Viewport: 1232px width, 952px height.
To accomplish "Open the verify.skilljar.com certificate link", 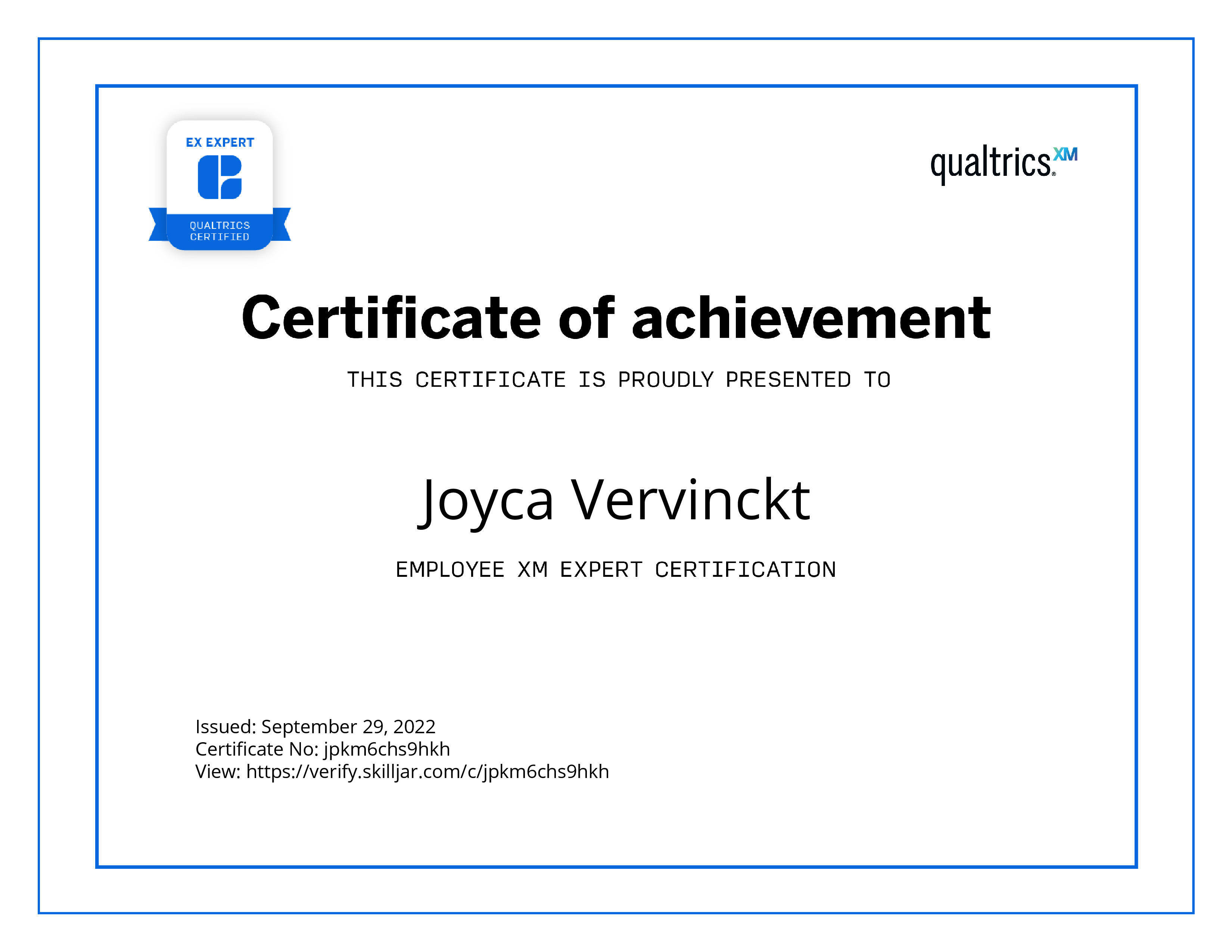I will click(x=427, y=772).
